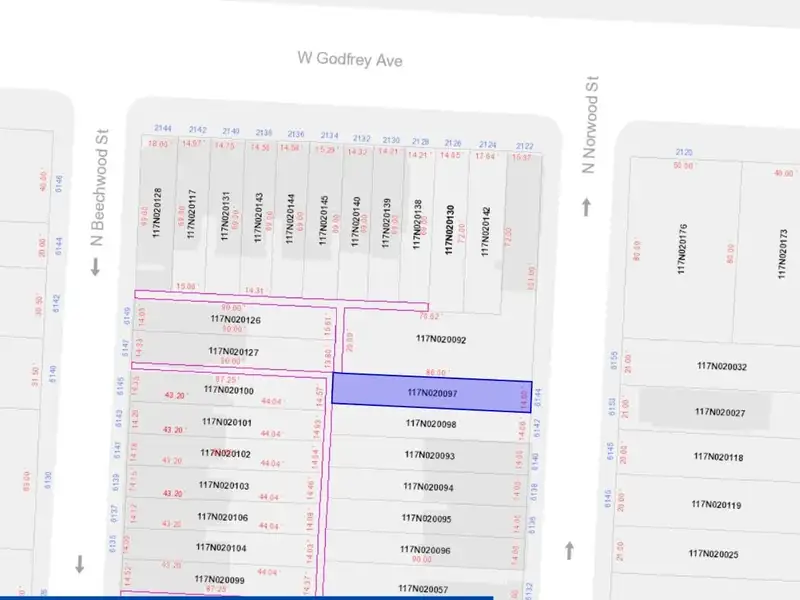The height and width of the screenshot is (600, 800).
Task: Select parcel 117N020145
Action: pos(323,220)
